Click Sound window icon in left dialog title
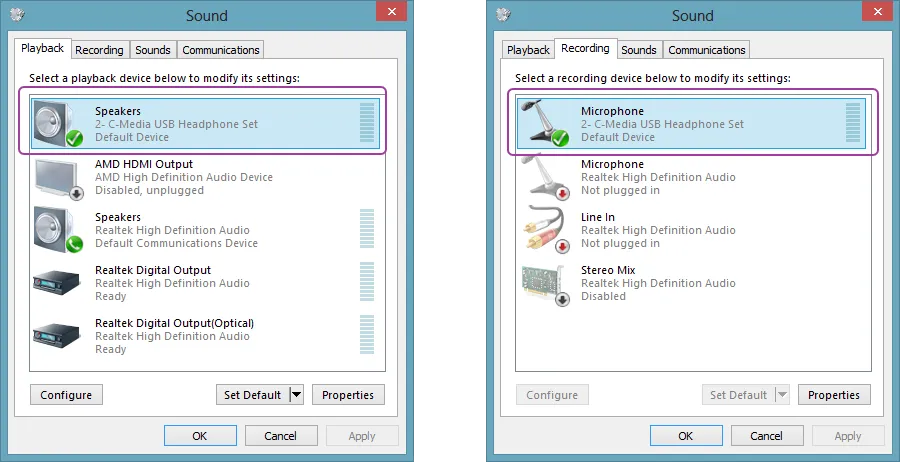Viewport: 900px width, 462px height. 17,14
